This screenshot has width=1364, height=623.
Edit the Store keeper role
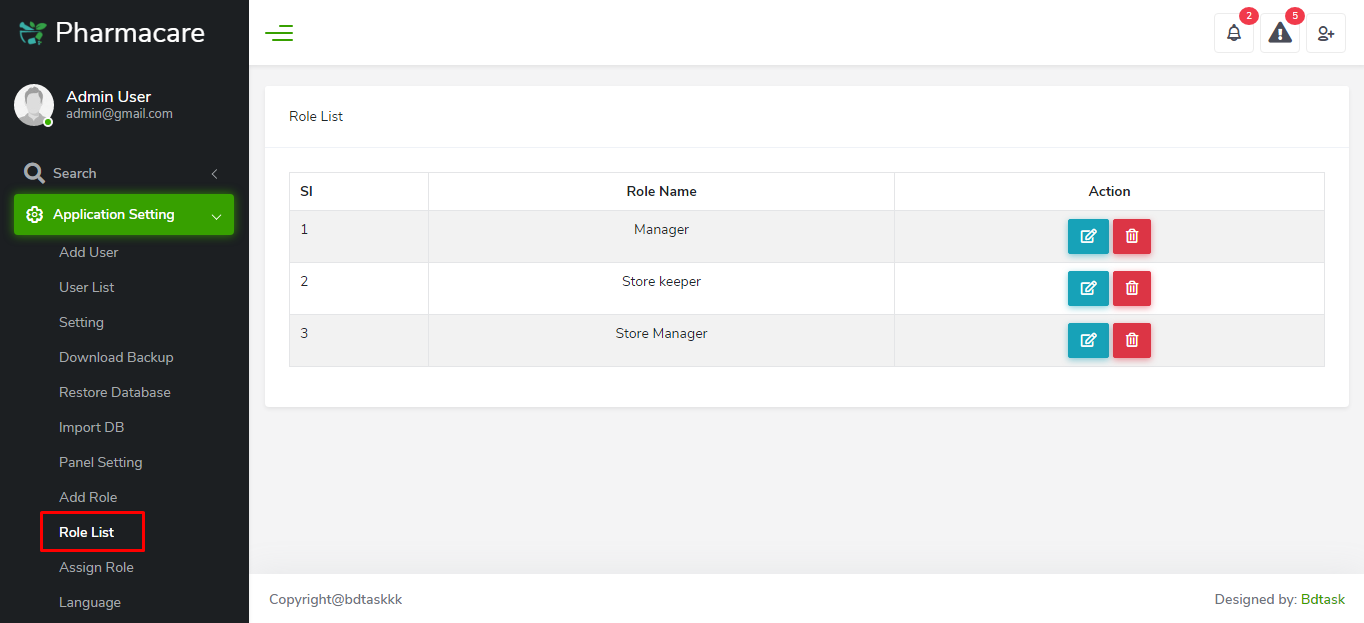[x=1088, y=289]
